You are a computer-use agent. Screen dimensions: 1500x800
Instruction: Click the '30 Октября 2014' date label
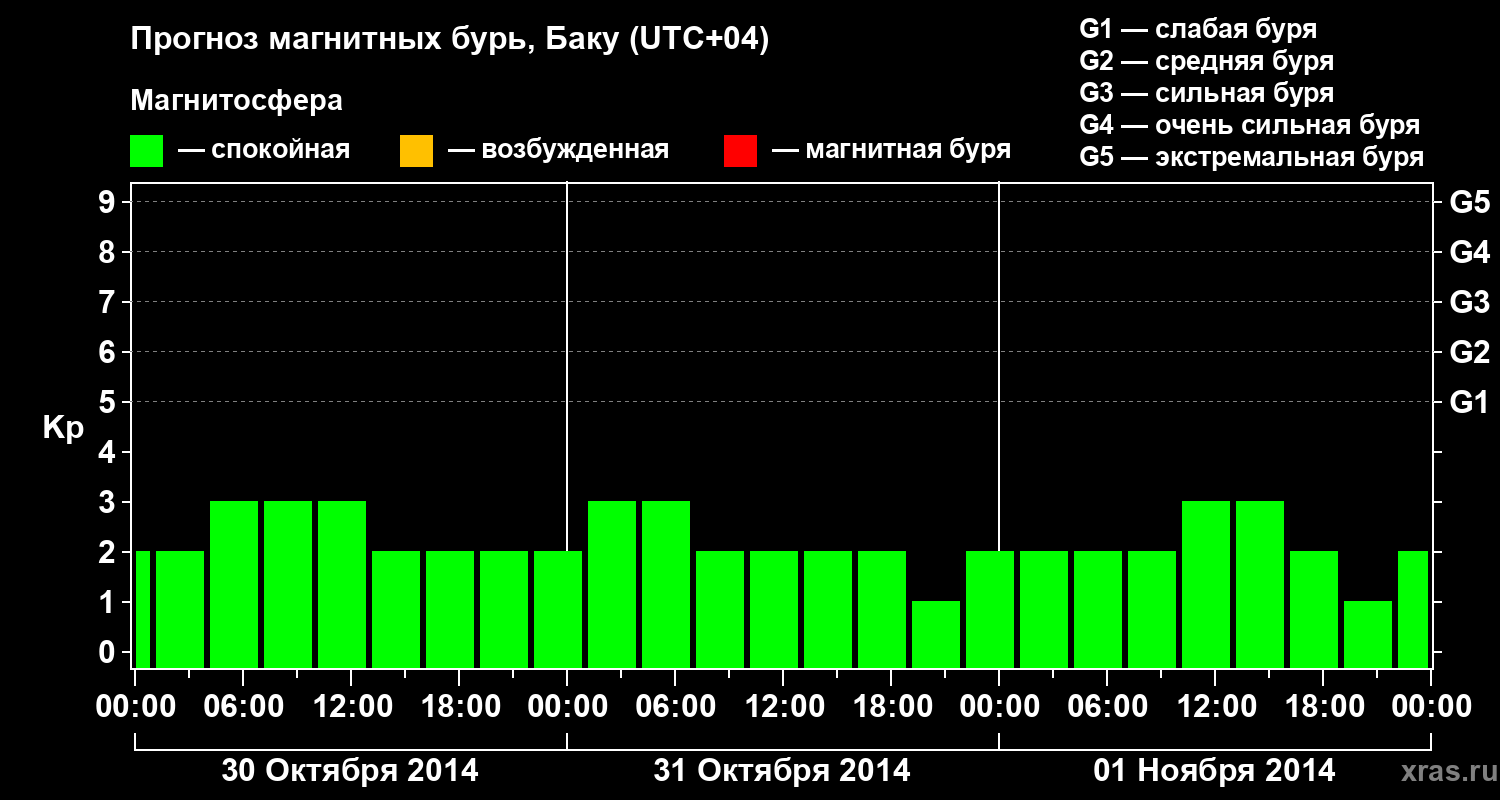(x=350, y=770)
